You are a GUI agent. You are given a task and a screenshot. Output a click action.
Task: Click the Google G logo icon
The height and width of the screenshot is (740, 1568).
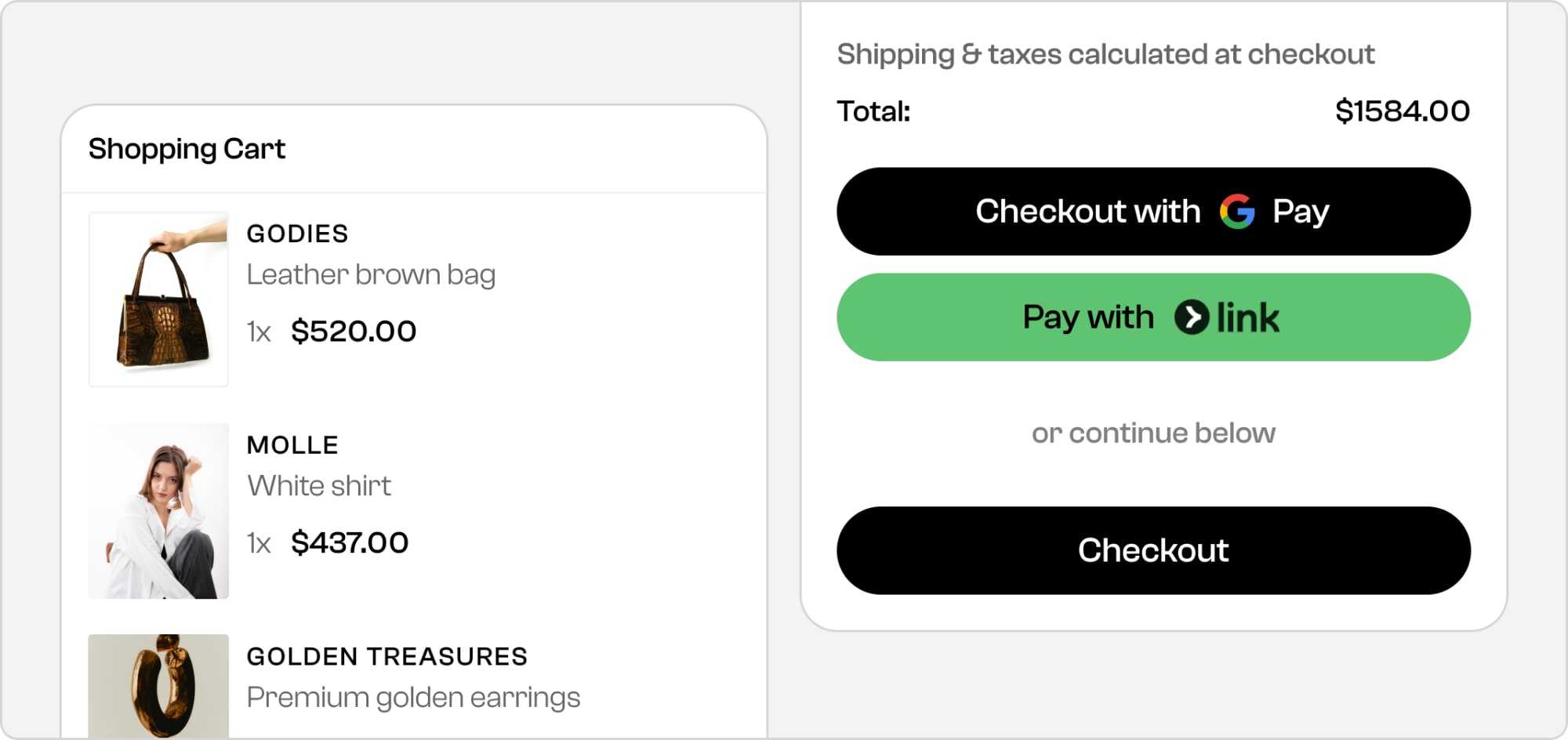coord(1237,212)
